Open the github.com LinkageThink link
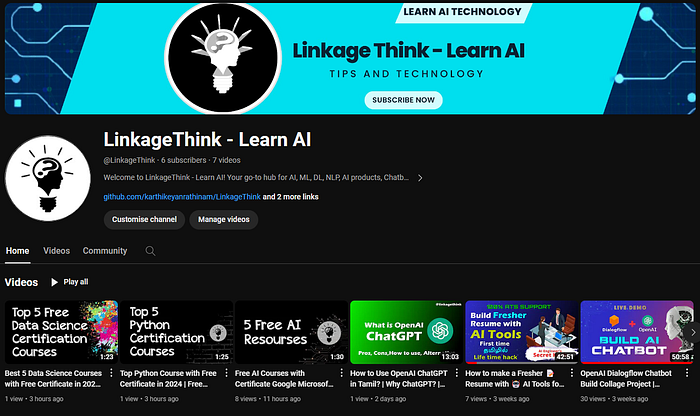This screenshot has width=700, height=416. pyautogui.click(x=182, y=197)
